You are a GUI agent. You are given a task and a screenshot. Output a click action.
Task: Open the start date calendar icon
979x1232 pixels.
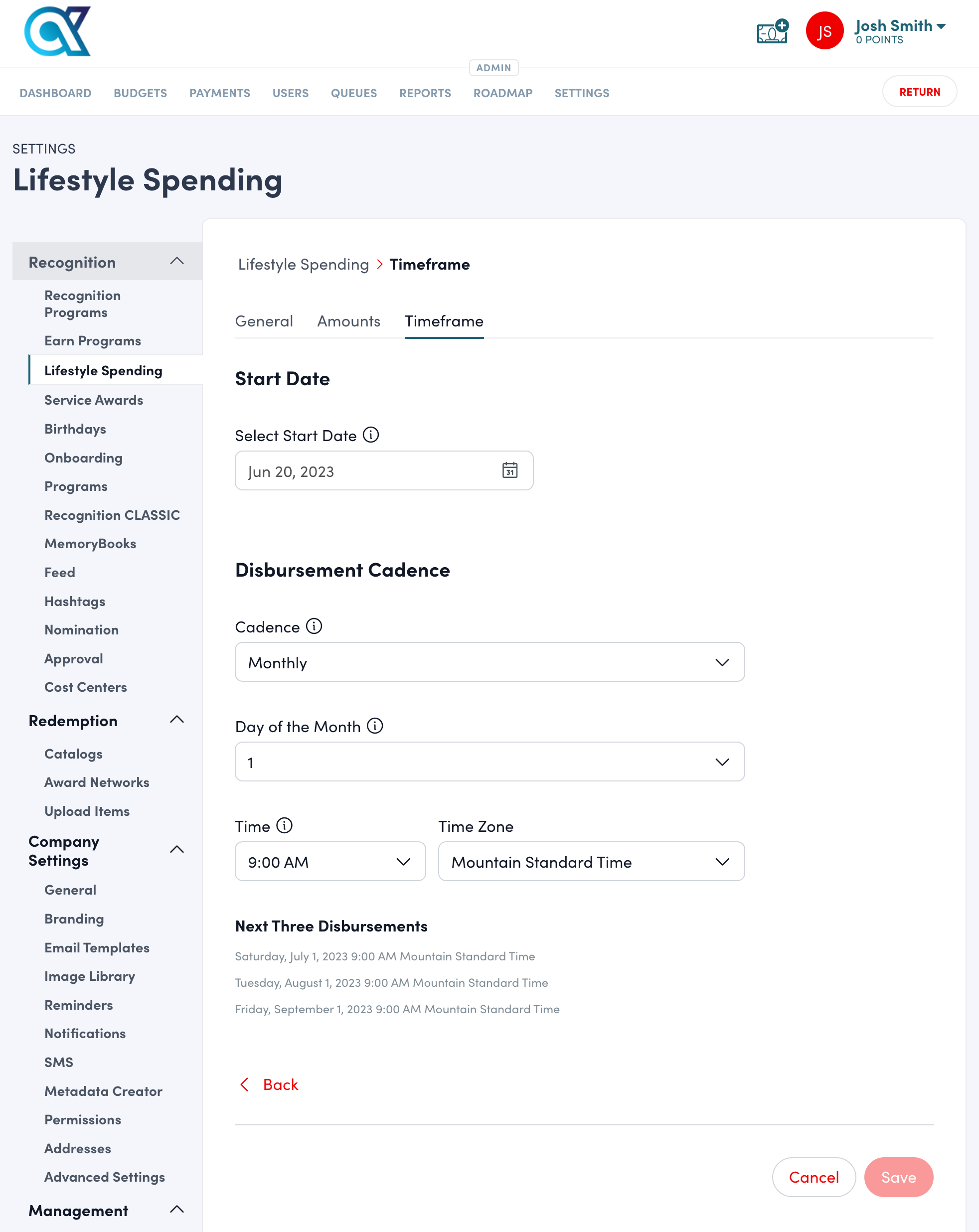tap(509, 470)
